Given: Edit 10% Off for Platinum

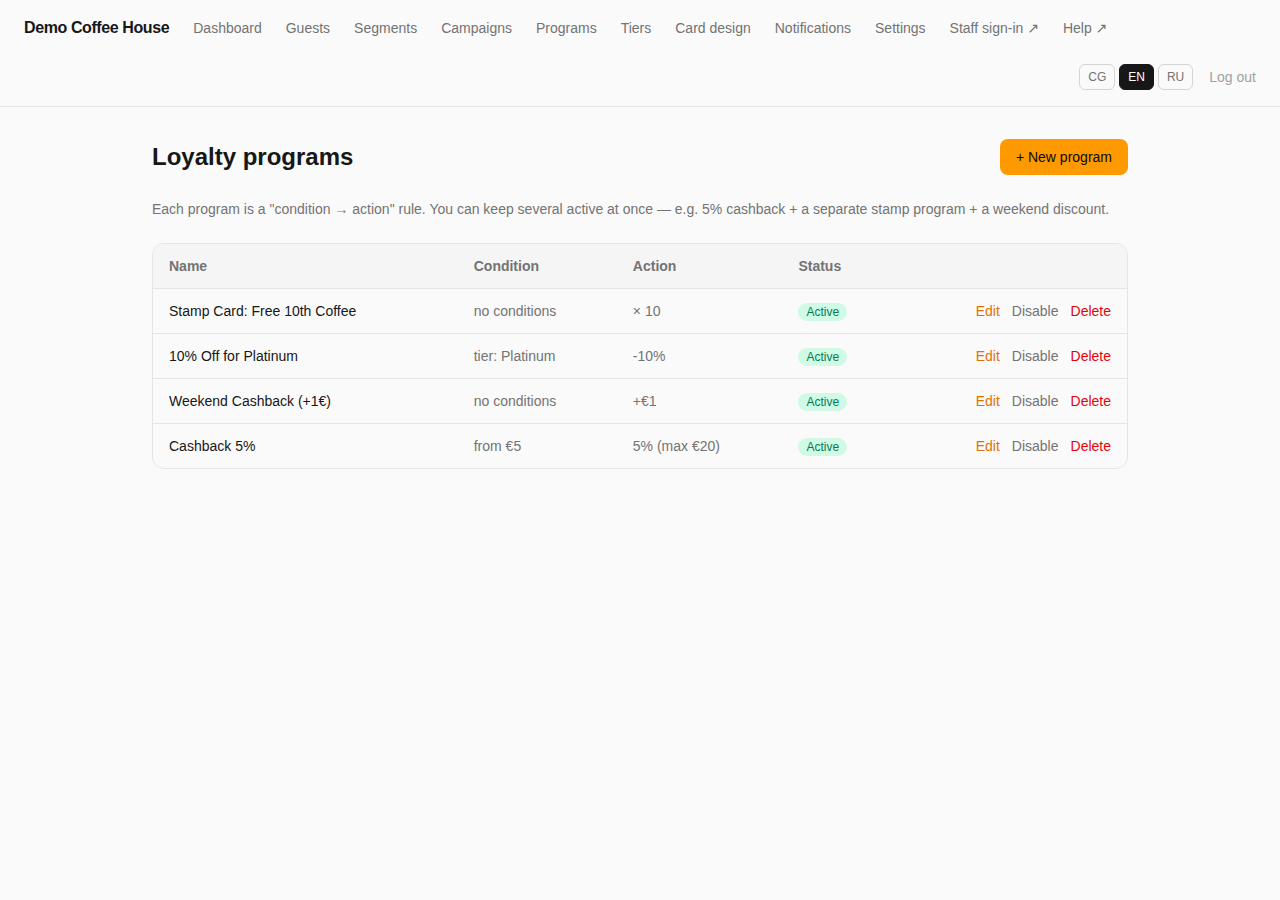Looking at the screenshot, I should [987, 356].
